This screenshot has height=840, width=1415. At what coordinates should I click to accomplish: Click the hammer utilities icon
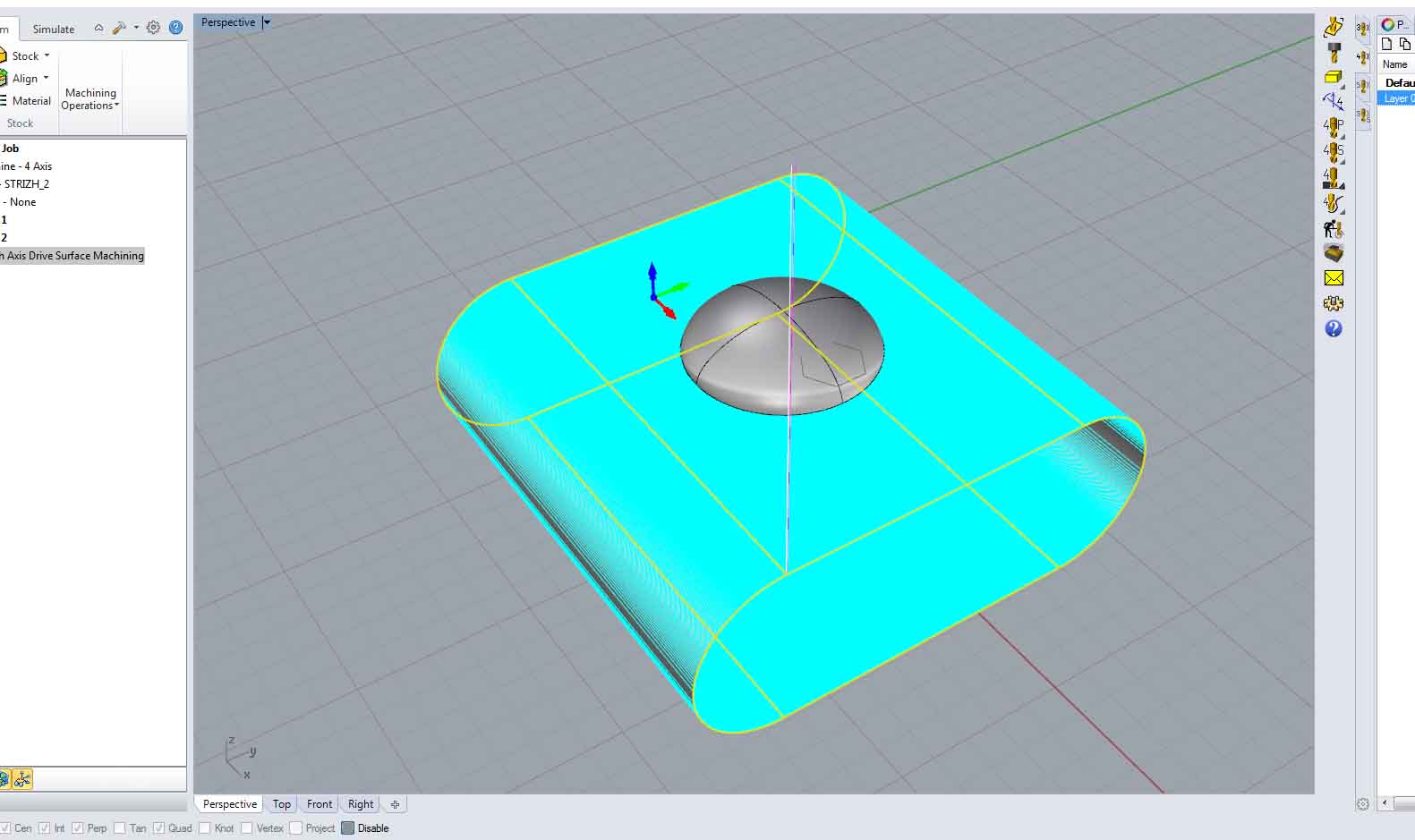[119, 28]
